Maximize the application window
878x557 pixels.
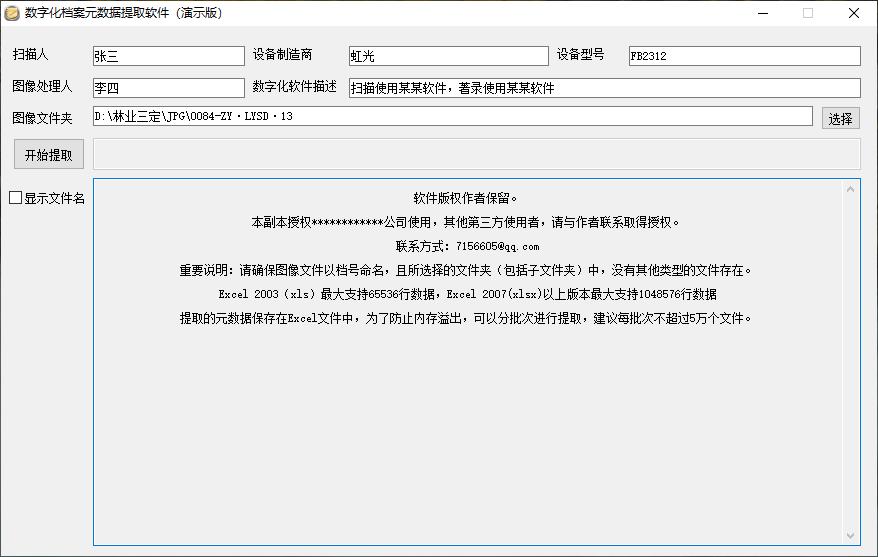coord(808,13)
